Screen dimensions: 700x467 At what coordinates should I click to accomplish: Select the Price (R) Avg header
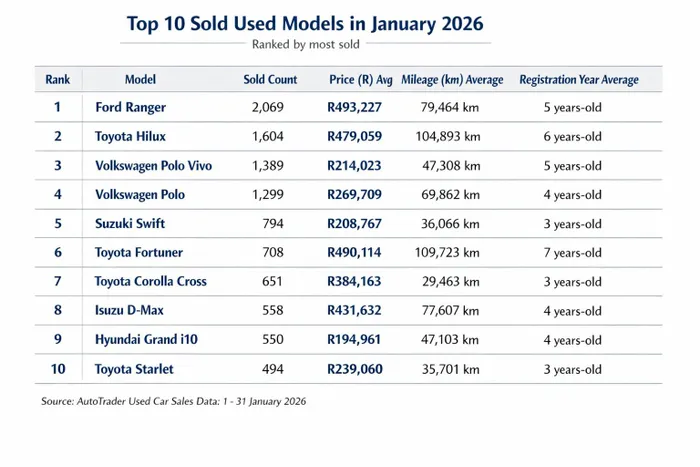pos(360,79)
